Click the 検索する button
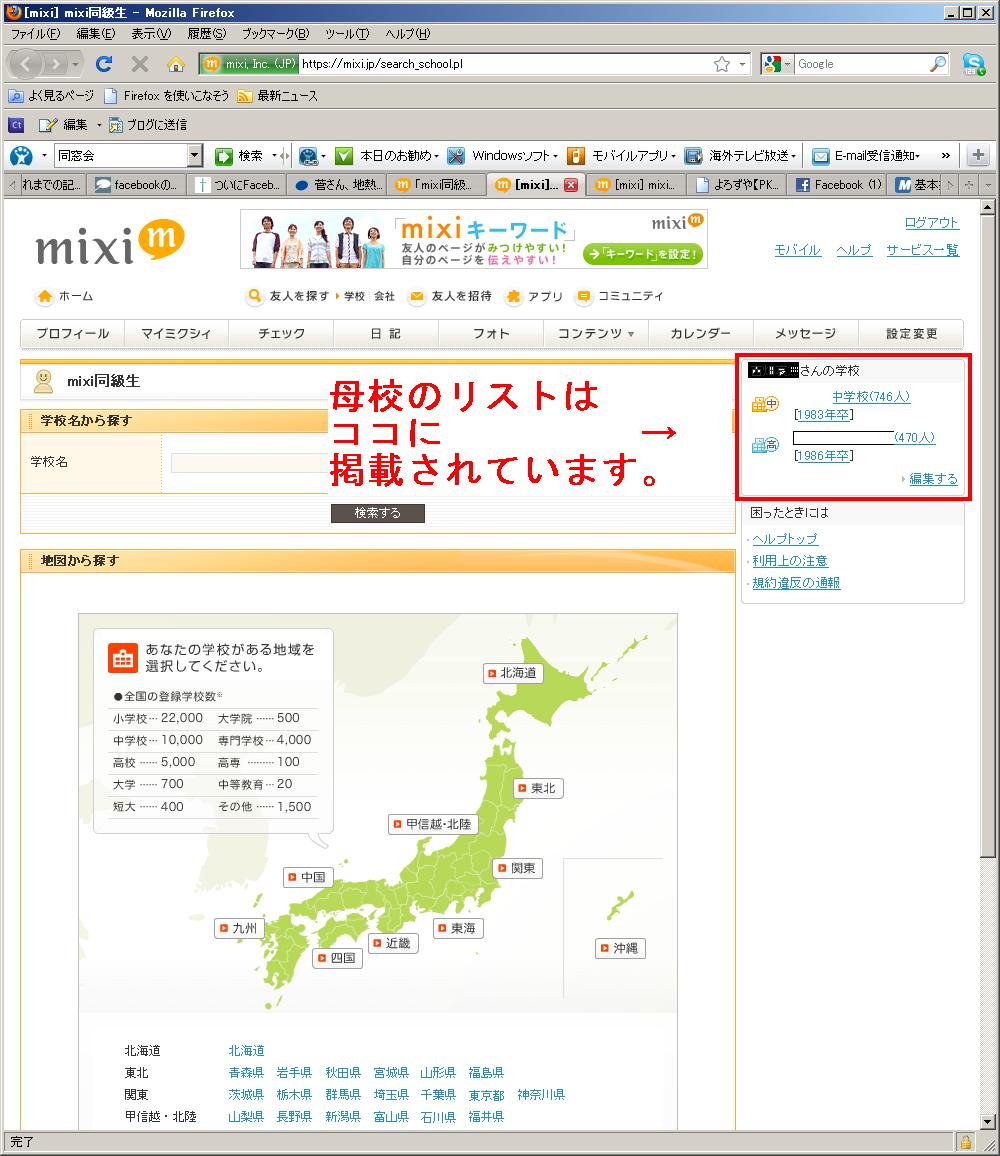Screen dimensions: 1000x1156 [378, 513]
